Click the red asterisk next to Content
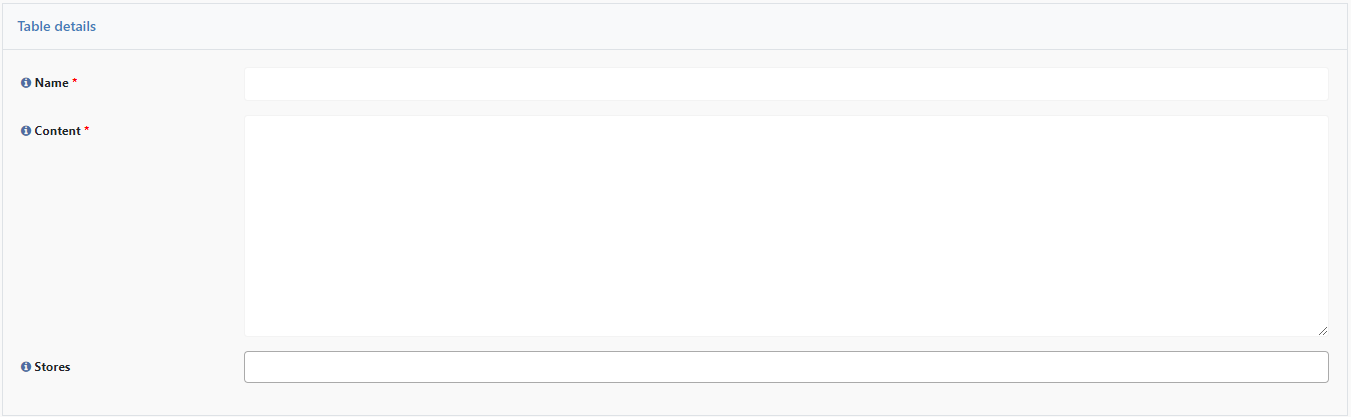The width and height of the screenshot is (1351, 417). pyautogui.click(x=87, y=130)
